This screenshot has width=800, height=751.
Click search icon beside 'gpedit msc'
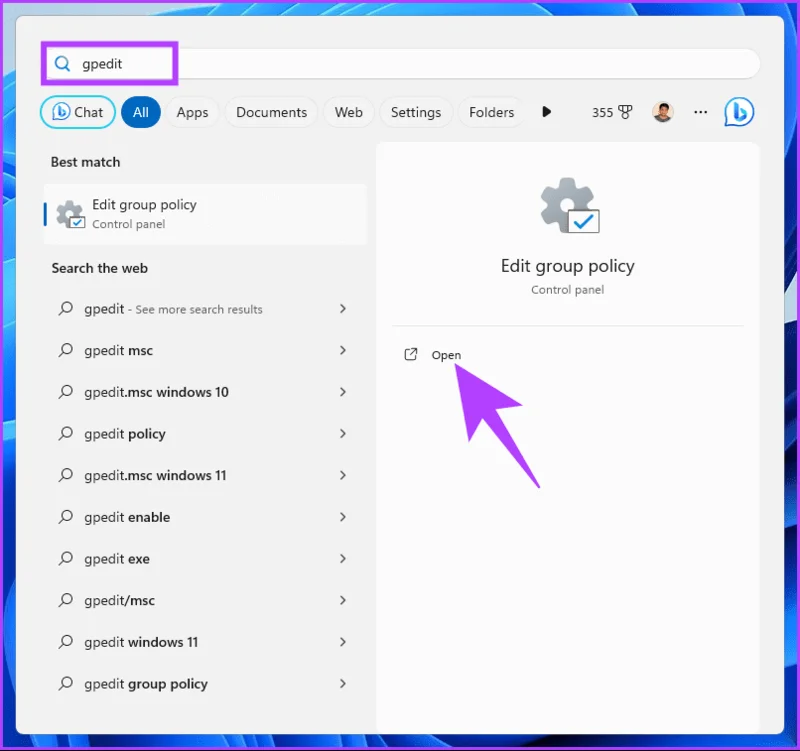click(65, 350)
